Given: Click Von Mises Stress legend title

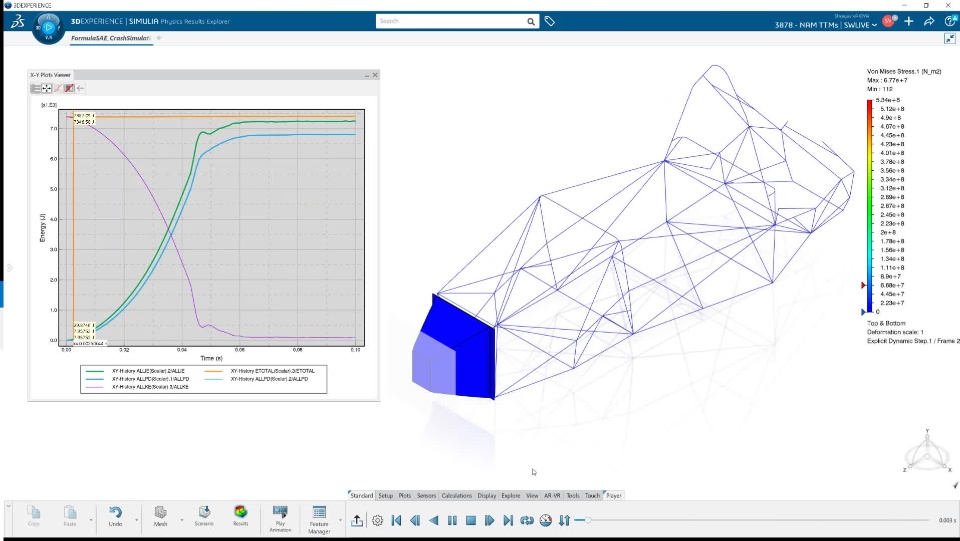Looking at the screenshot, I should point(904,72).
